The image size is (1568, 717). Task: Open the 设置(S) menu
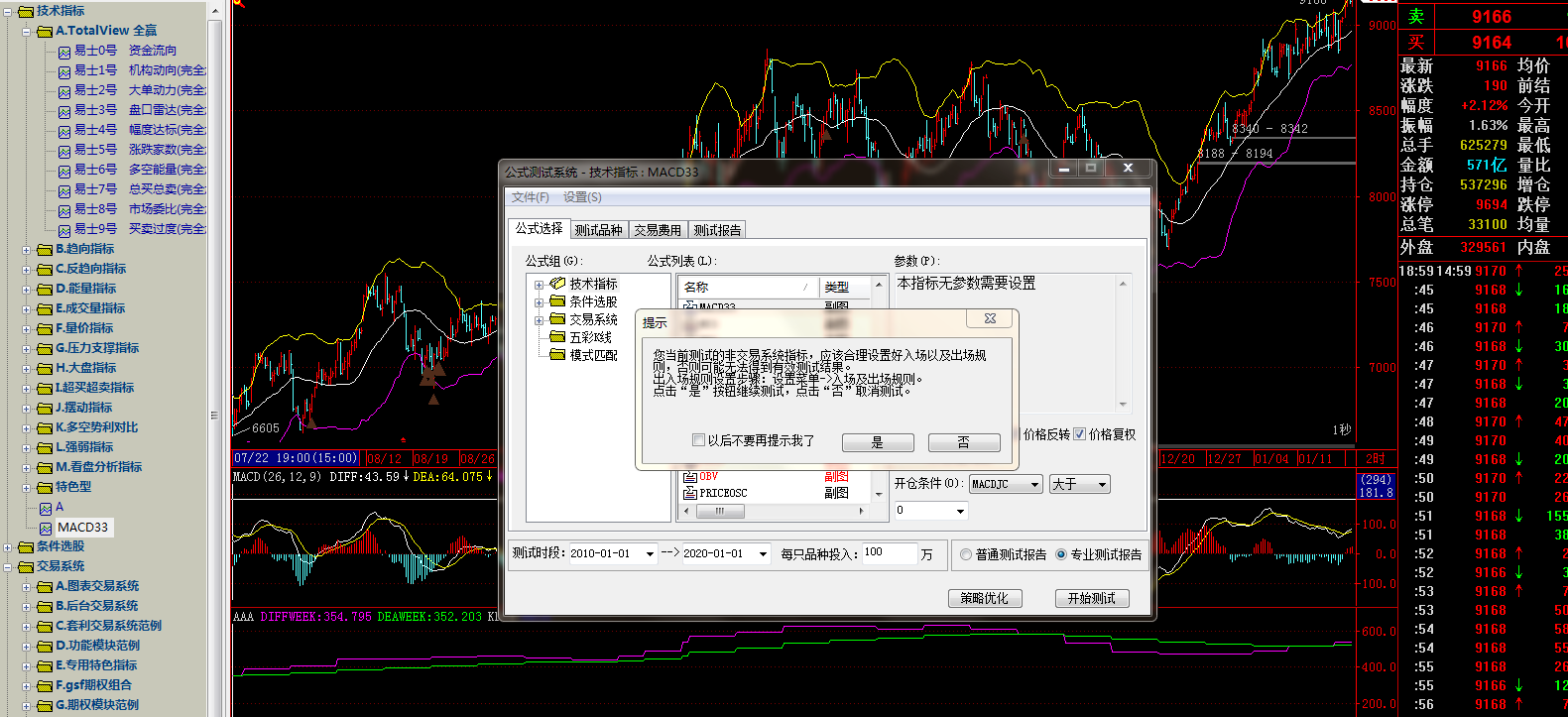point(582,197)
